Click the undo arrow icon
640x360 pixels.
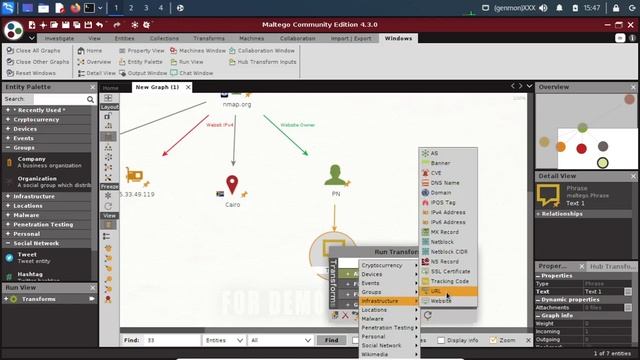[x=100, y=25]
